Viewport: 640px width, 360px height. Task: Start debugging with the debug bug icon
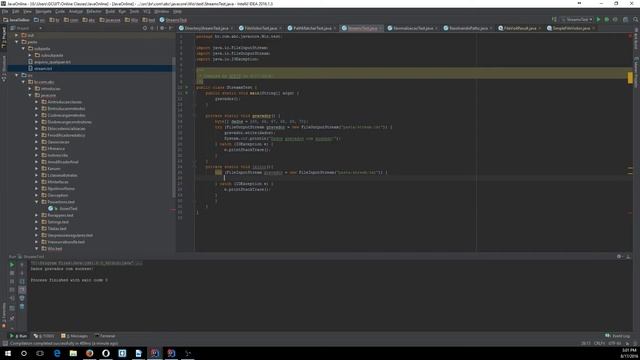[x=607, y=20]
